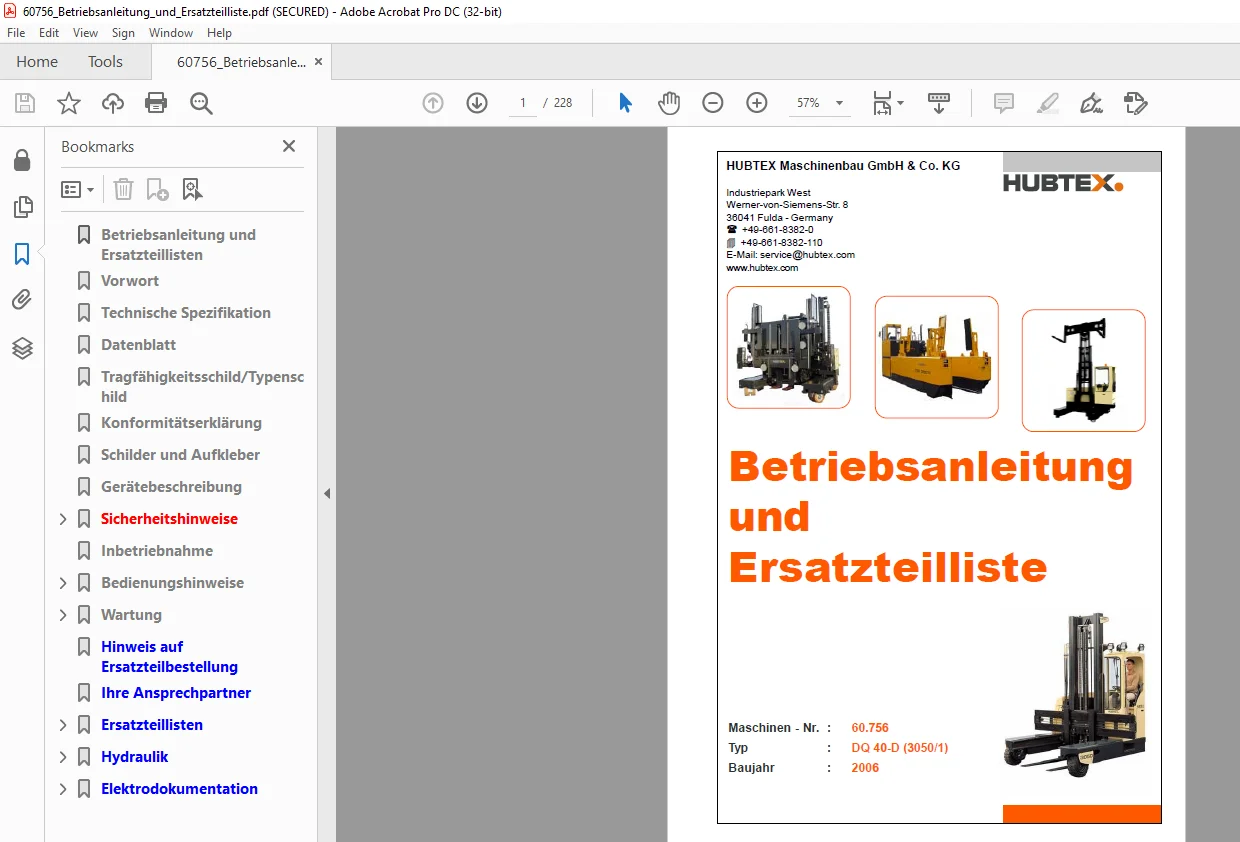Image resolution: width=1240 pixels, height=842 pixels.
Task: Open the Attachments paperclip panel
Action: (22, 300)
